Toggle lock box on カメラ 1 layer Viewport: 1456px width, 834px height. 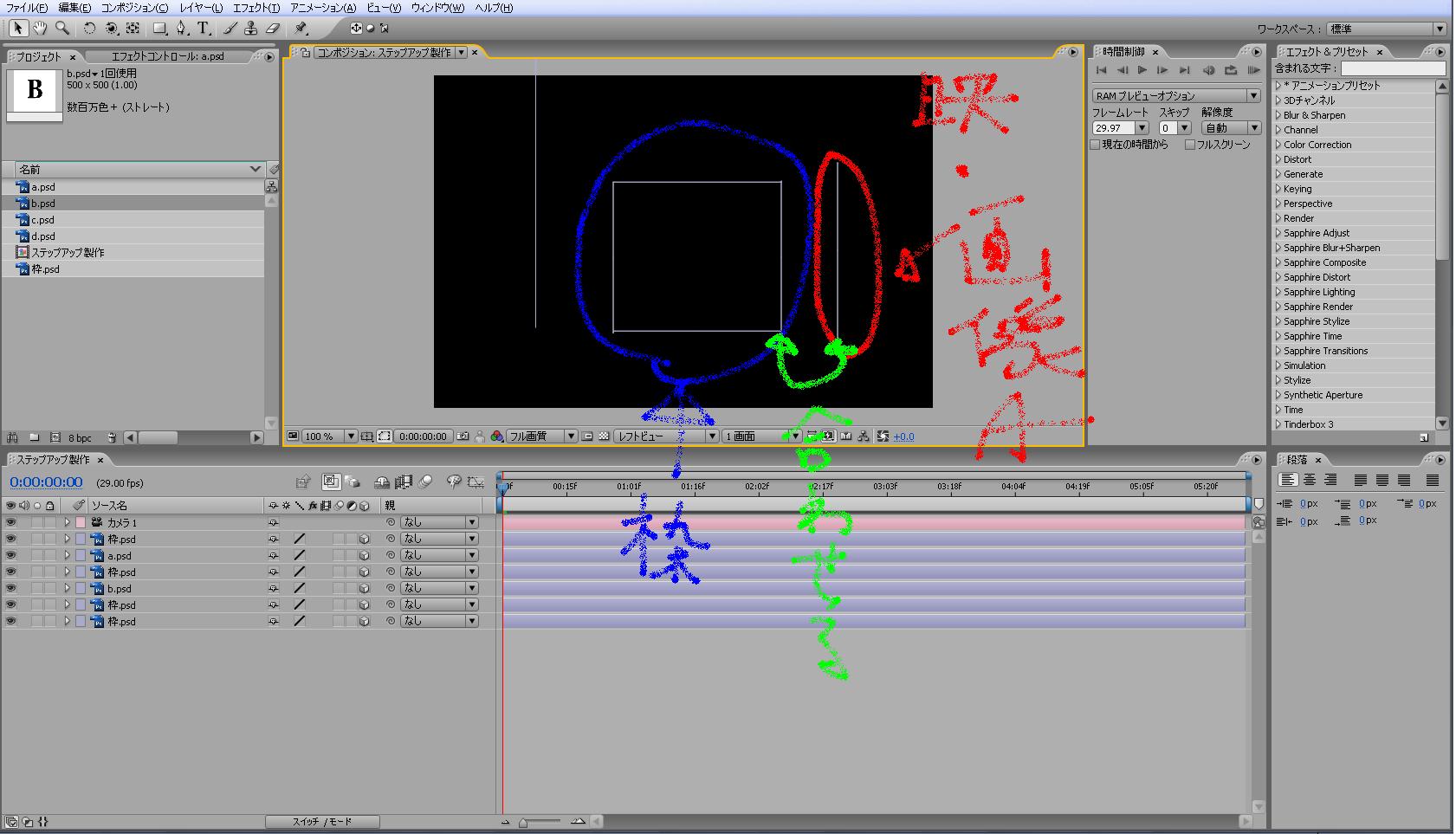tap(50, 522)
